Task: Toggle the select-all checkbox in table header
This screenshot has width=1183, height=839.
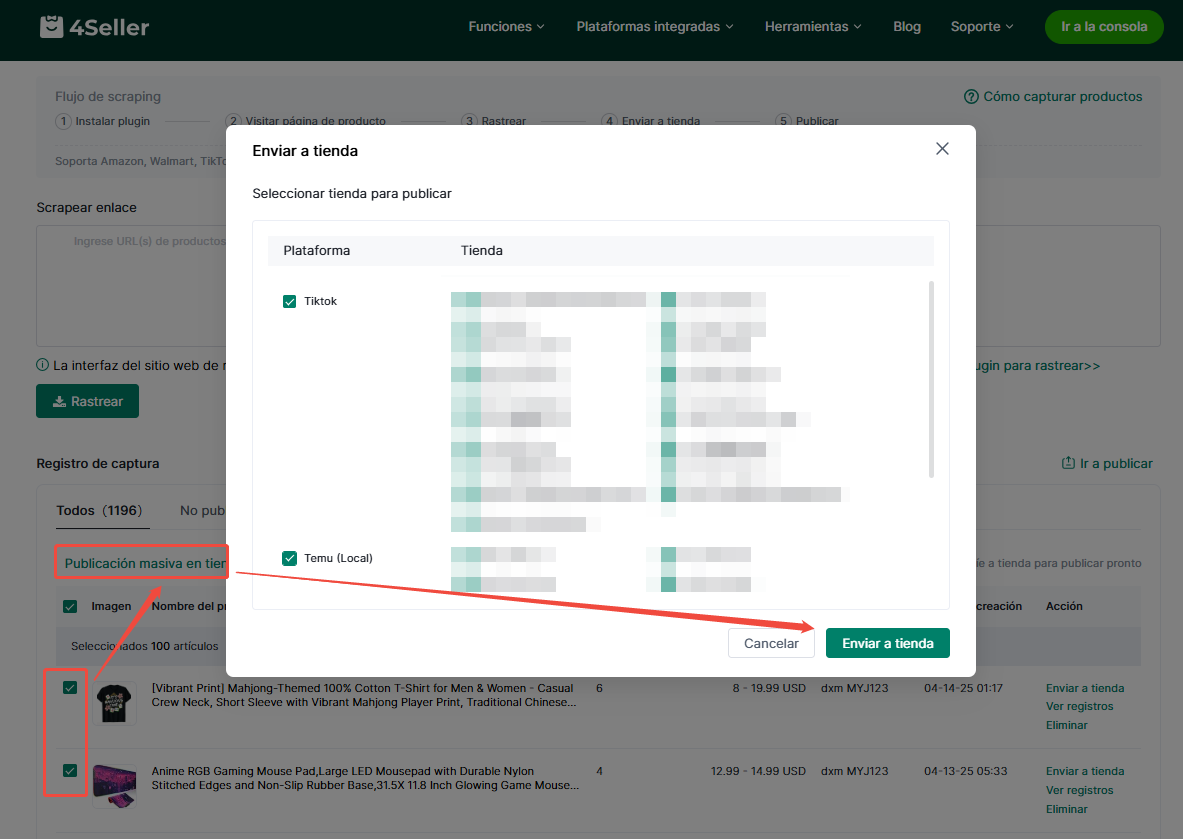Action: click(x=70, y=606)
